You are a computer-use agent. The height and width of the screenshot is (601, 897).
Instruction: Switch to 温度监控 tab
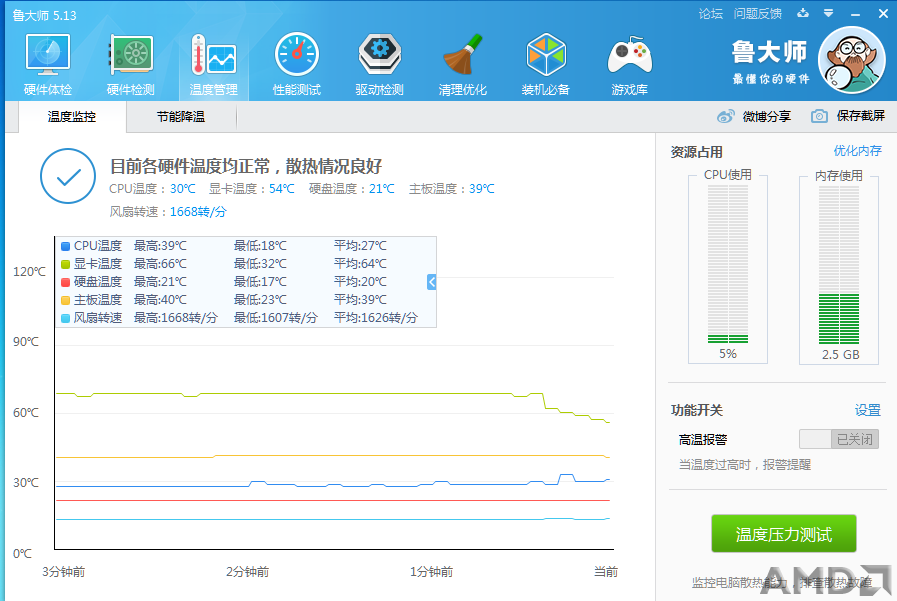point(72,117)
